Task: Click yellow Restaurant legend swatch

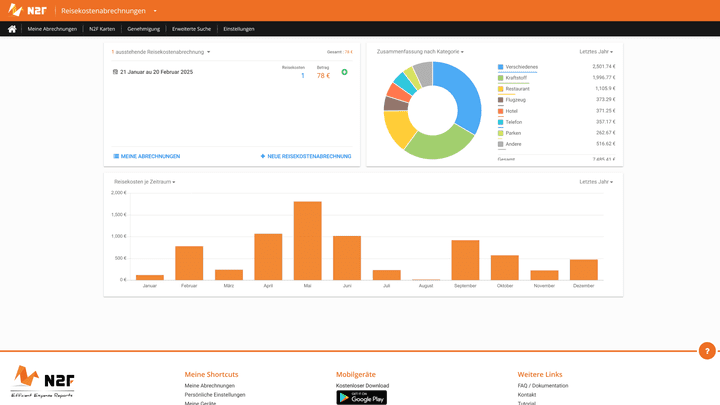Action: (501, 89)
